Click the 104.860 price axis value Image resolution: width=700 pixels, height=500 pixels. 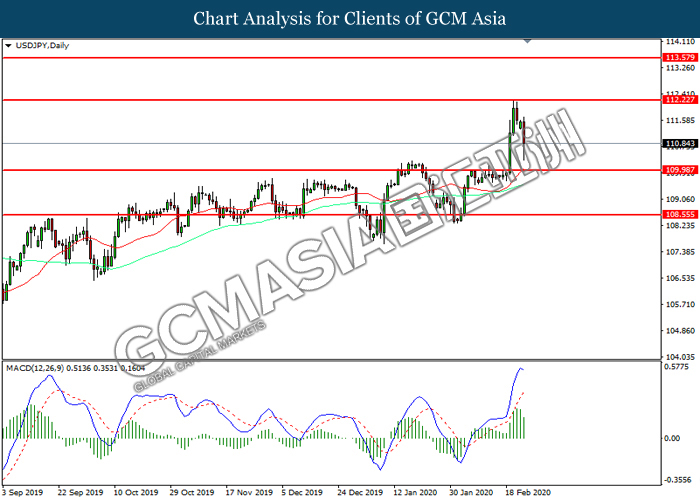click(680, 331)
